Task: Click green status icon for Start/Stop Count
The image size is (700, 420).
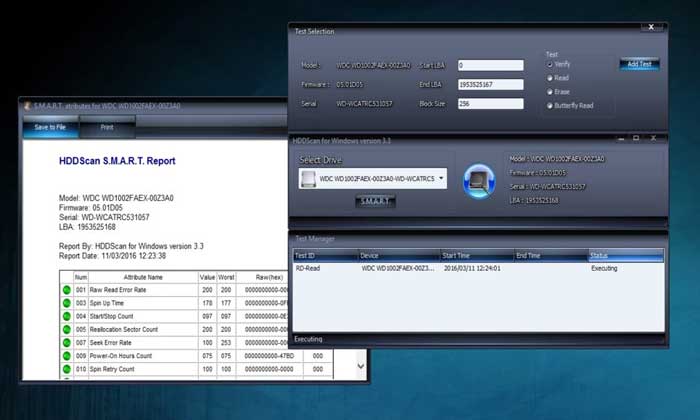Action: [66, 315]
